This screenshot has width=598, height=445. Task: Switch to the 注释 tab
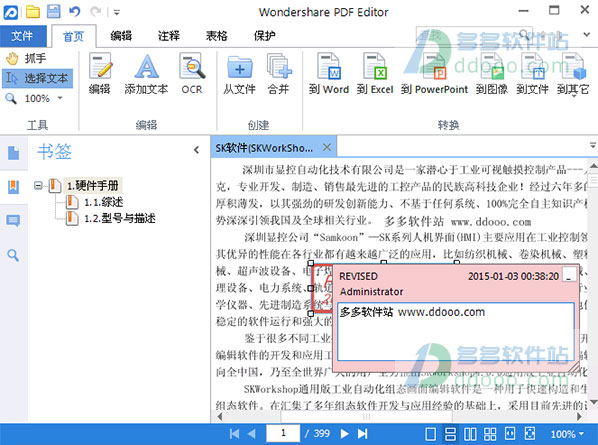169,36
